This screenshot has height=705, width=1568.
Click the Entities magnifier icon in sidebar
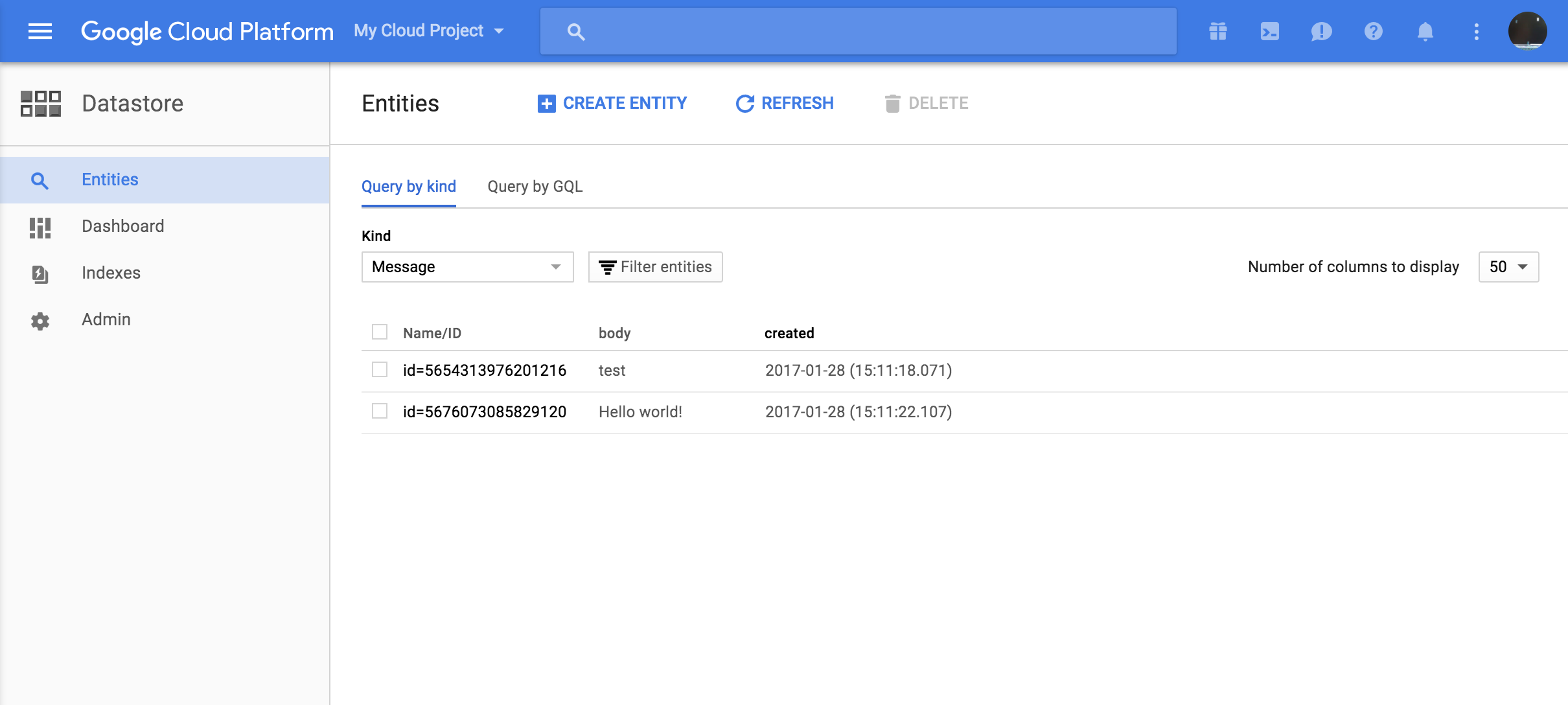pyautogui.click(x=40, y=180)
